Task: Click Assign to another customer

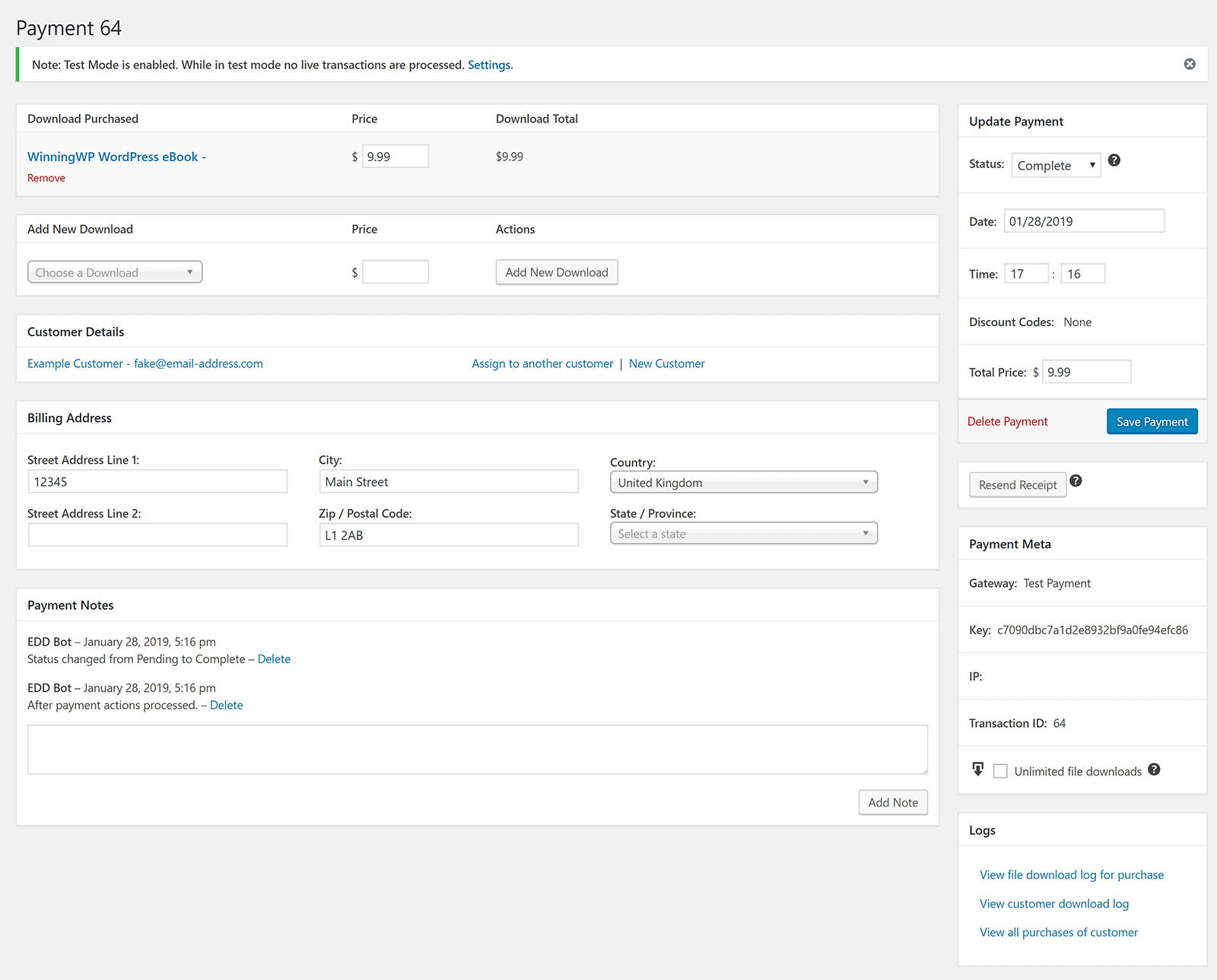Action: (x=542, y=363)
